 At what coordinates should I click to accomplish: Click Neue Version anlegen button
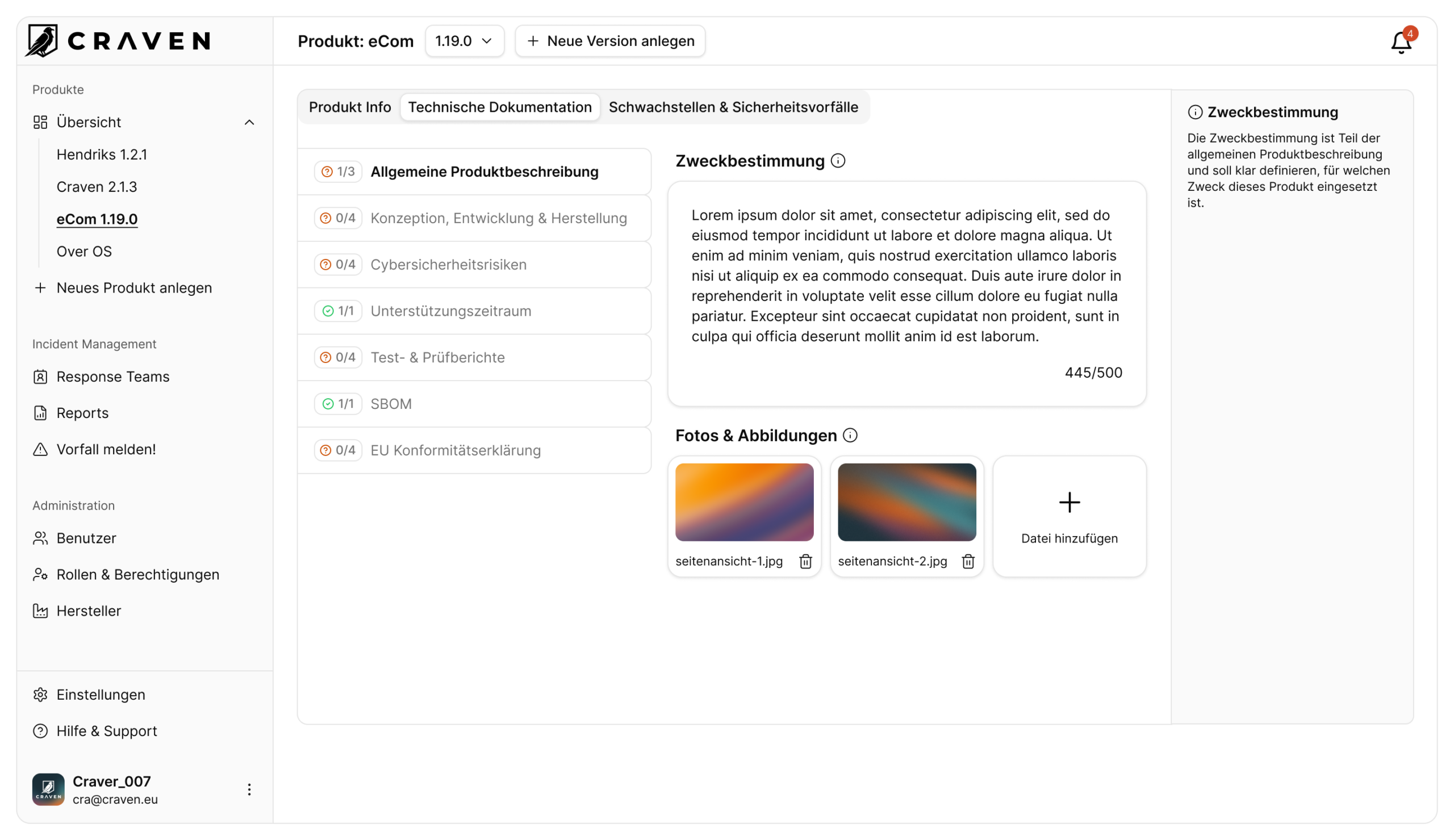click(610, 41)
